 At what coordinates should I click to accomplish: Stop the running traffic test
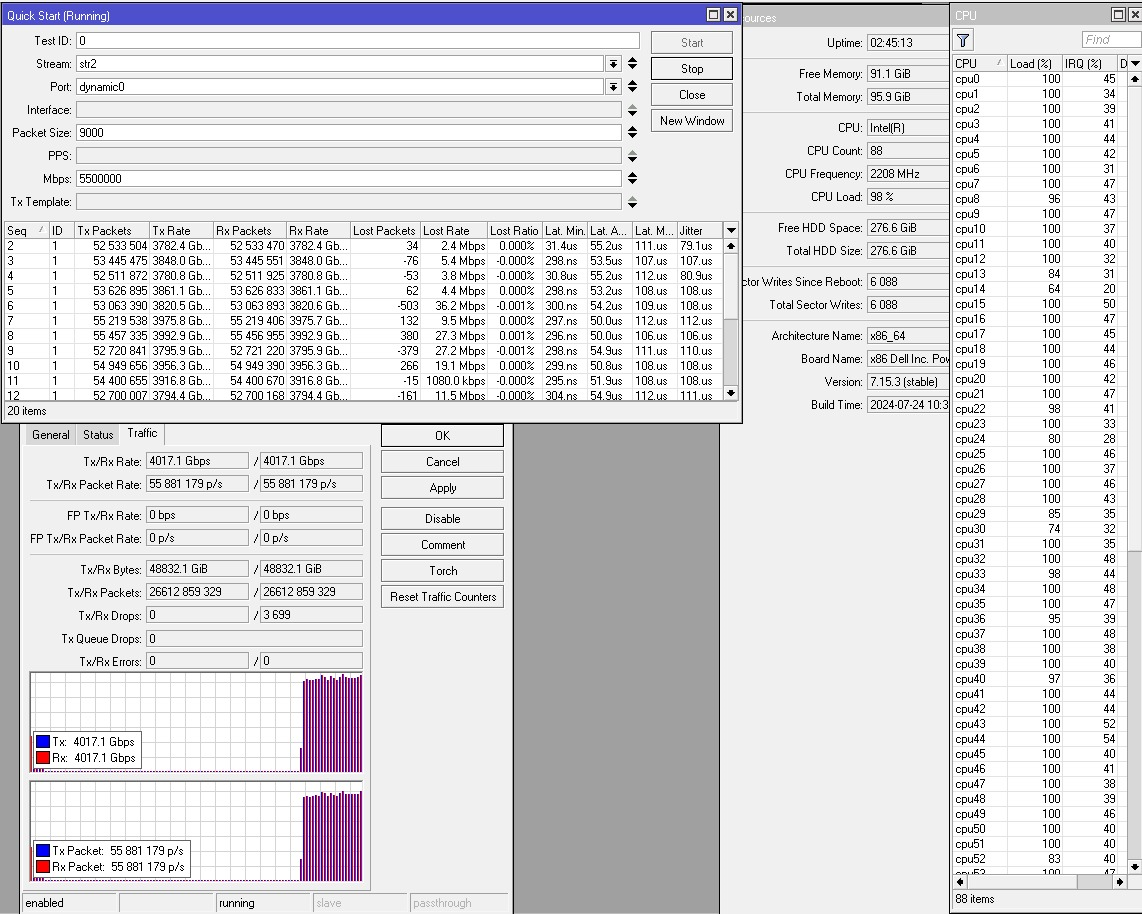pos(692,68)
